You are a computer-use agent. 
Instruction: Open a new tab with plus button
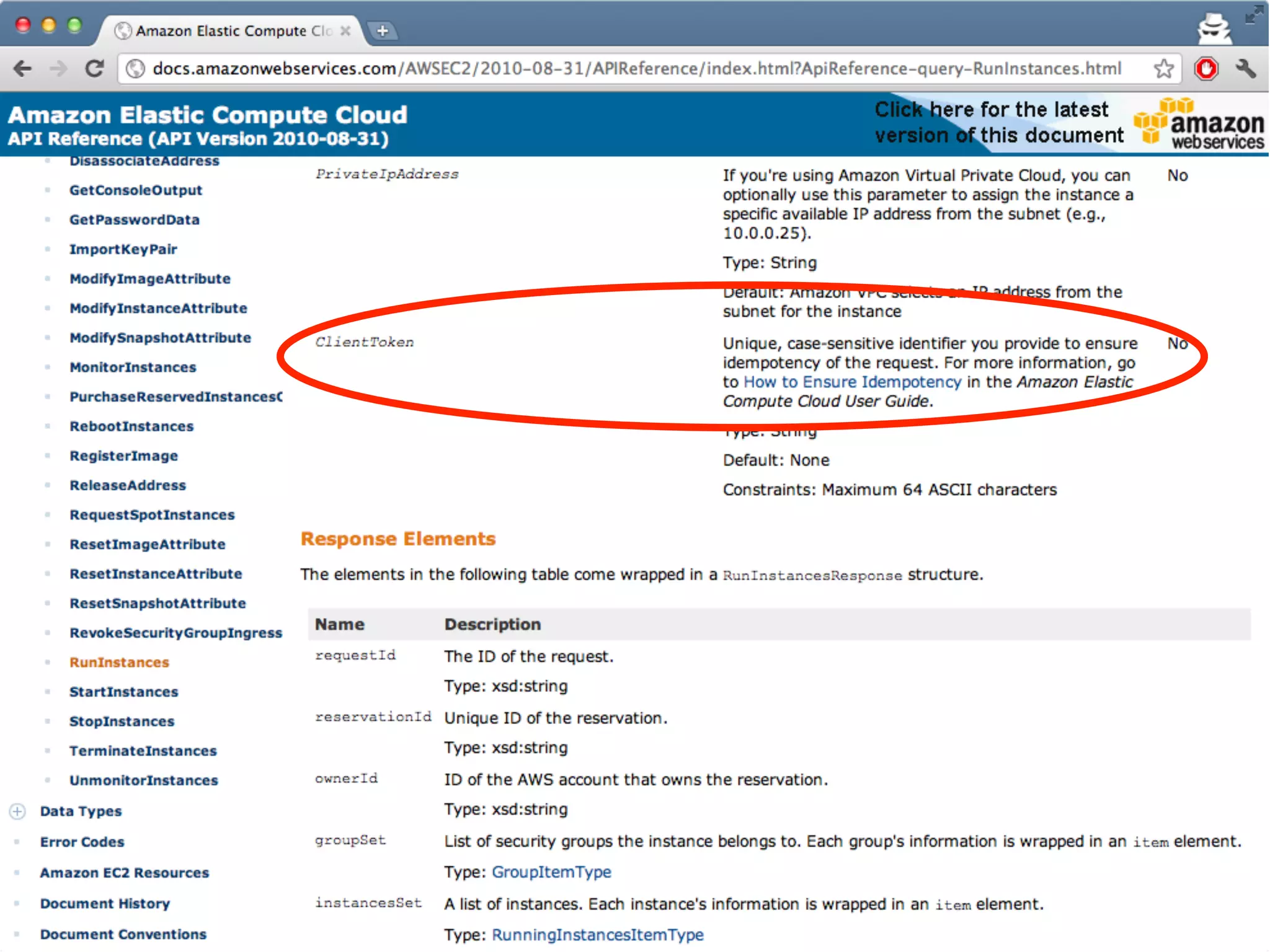[x=383, y=30]
